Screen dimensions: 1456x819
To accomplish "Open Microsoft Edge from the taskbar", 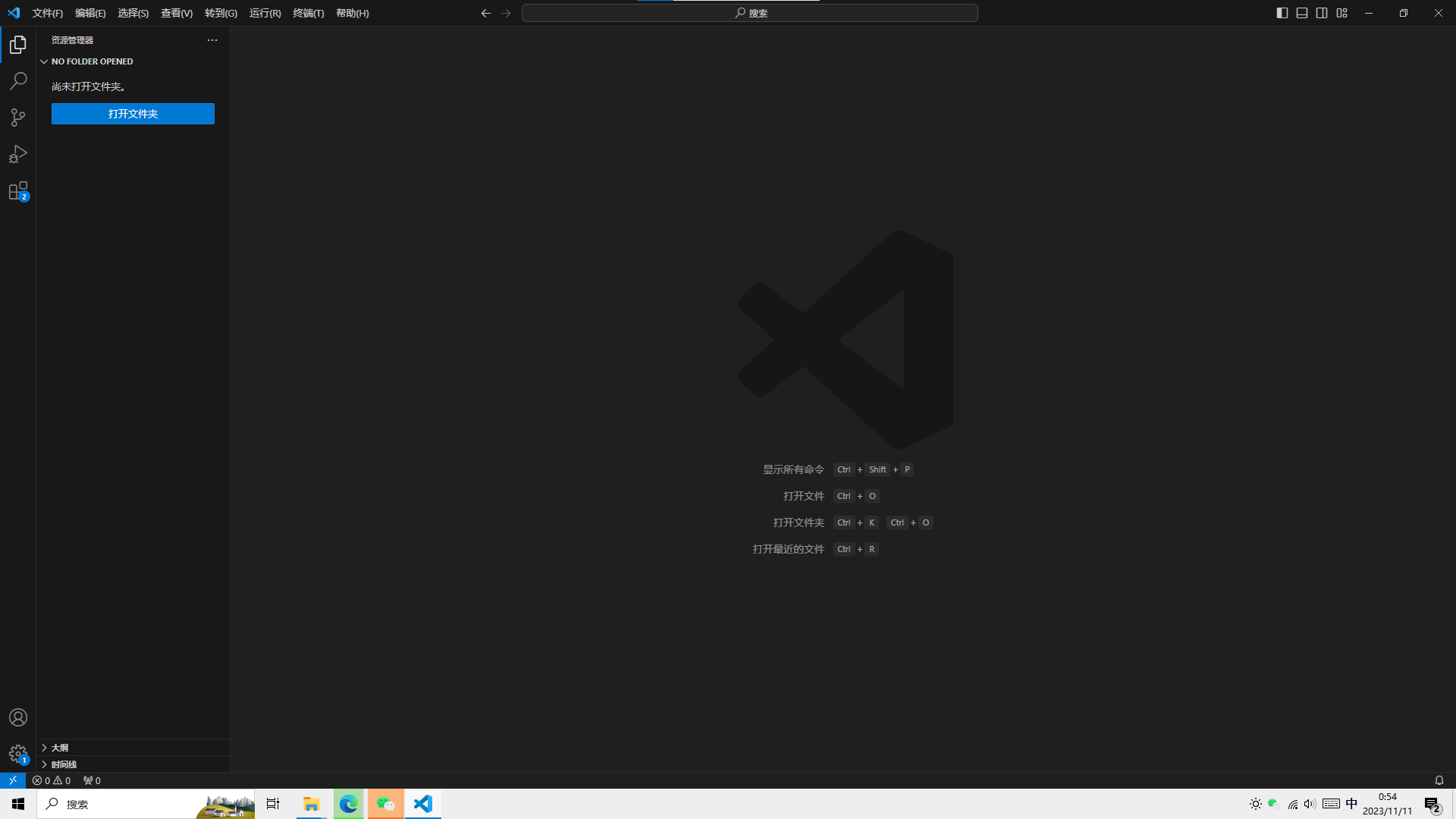I will (348, 804).
